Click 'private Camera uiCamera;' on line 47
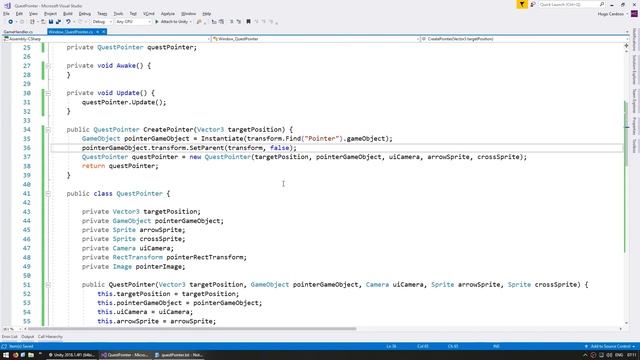Image resolution: width=640 pixels, height=360 pixels. click(128, 249)
